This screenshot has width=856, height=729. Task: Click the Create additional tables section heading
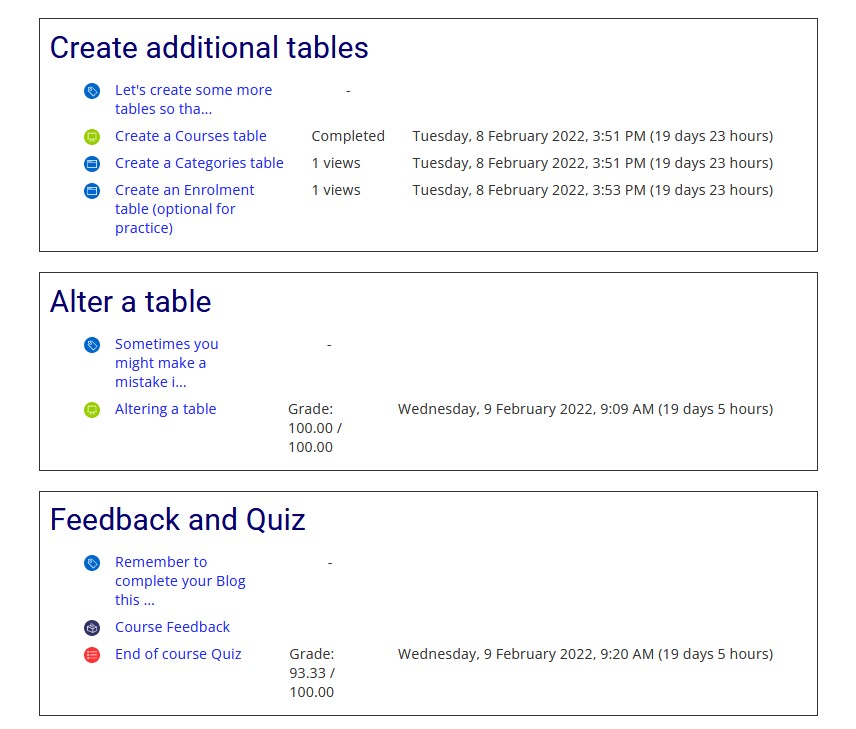[209, 47]
